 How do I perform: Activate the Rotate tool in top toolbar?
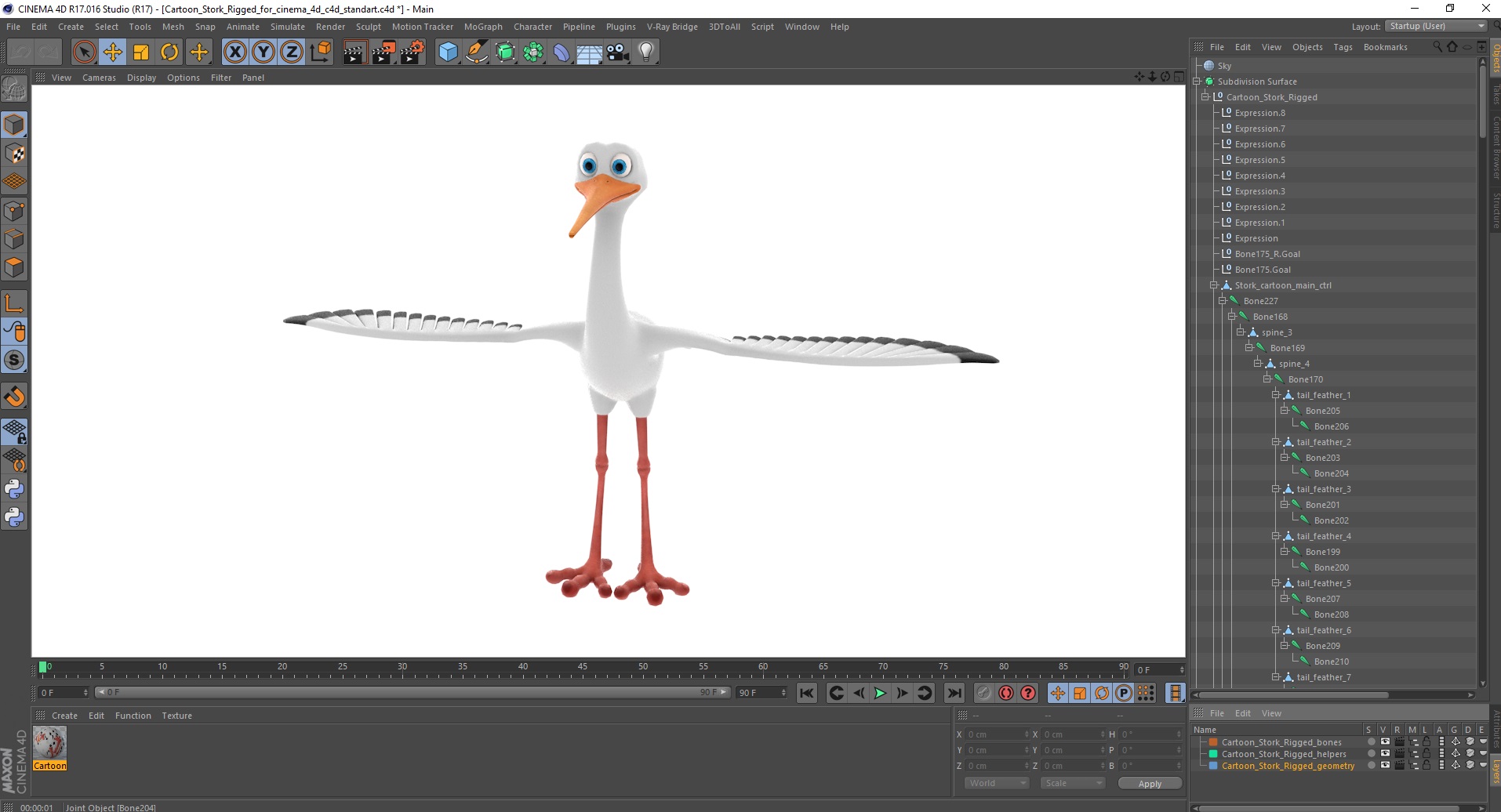[x=169, y=53]
